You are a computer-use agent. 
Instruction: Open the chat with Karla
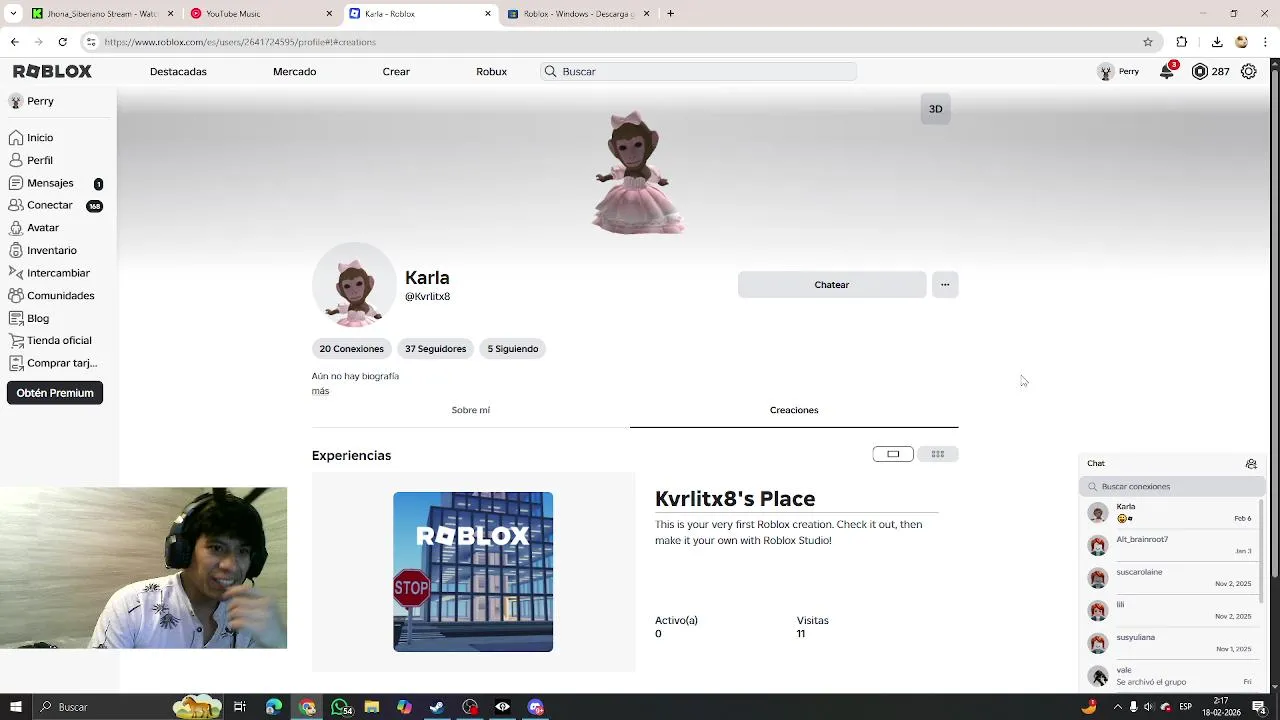tap(1170, 513)
